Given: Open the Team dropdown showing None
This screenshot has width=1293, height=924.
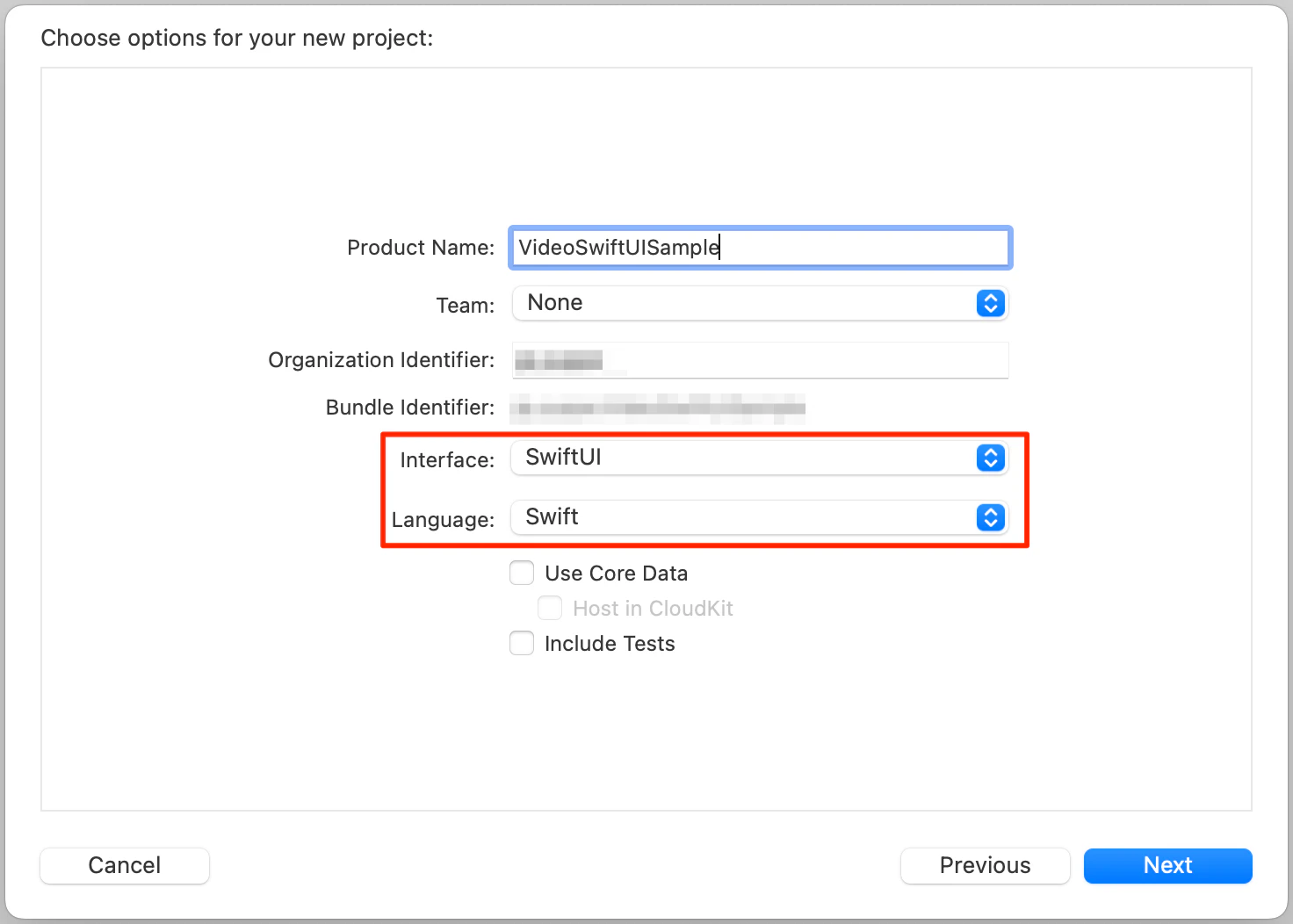Looking at the screenshot, I should 747,303.
